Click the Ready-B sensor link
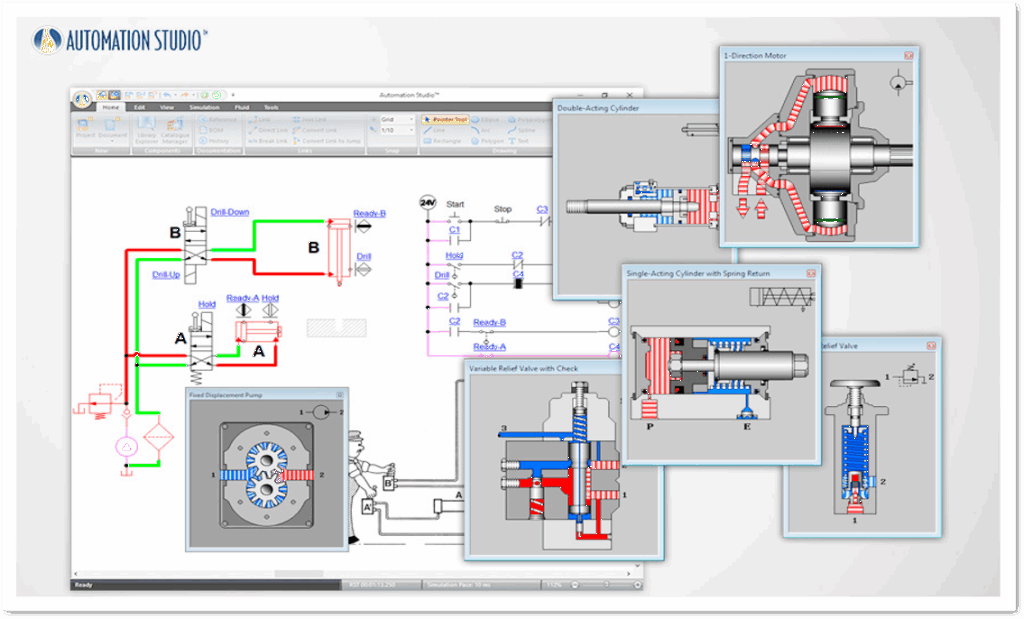The image size is (1024, 619). click(369, 213)
